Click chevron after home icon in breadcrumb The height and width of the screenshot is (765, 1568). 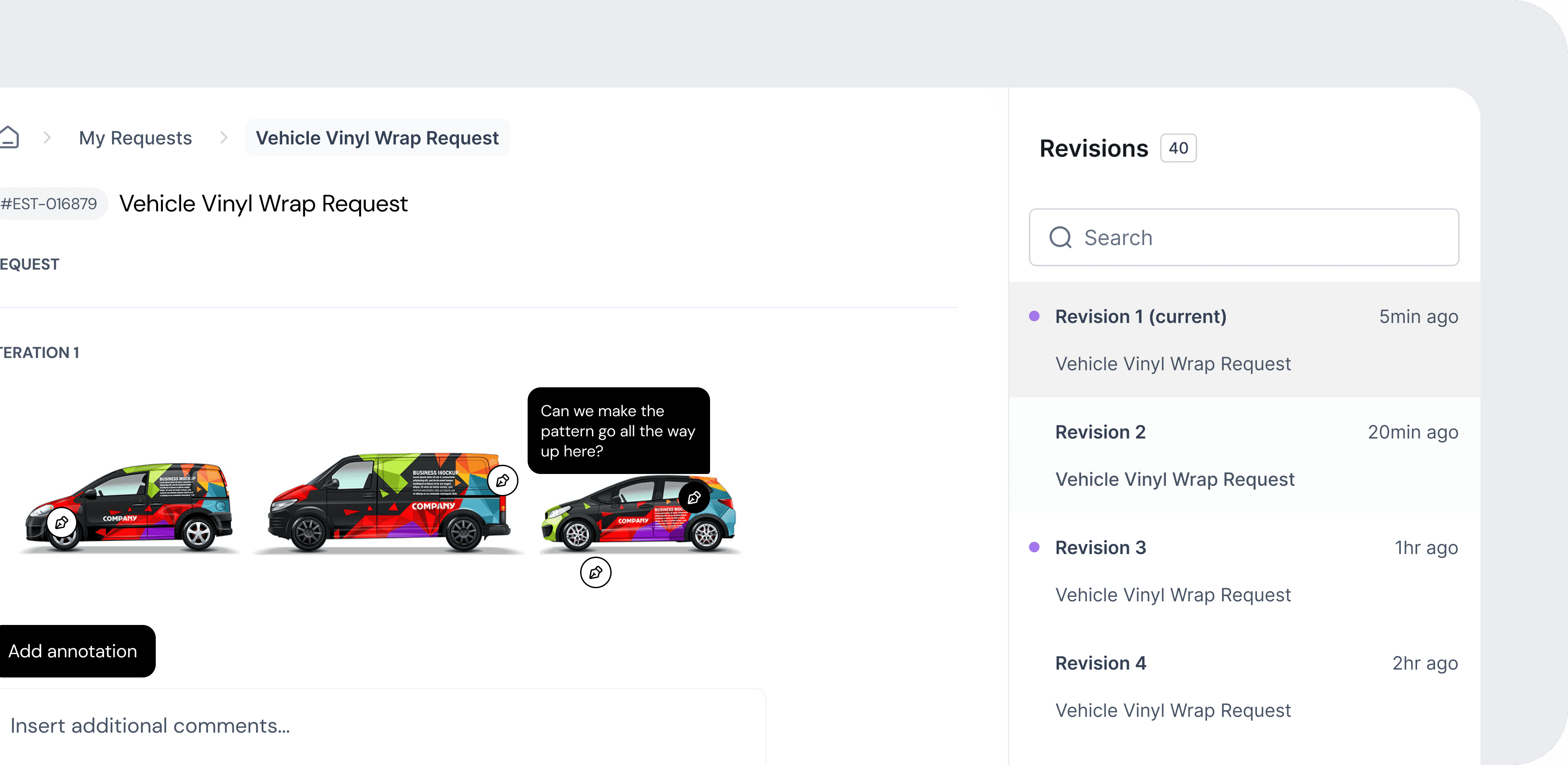coord(48,138)
